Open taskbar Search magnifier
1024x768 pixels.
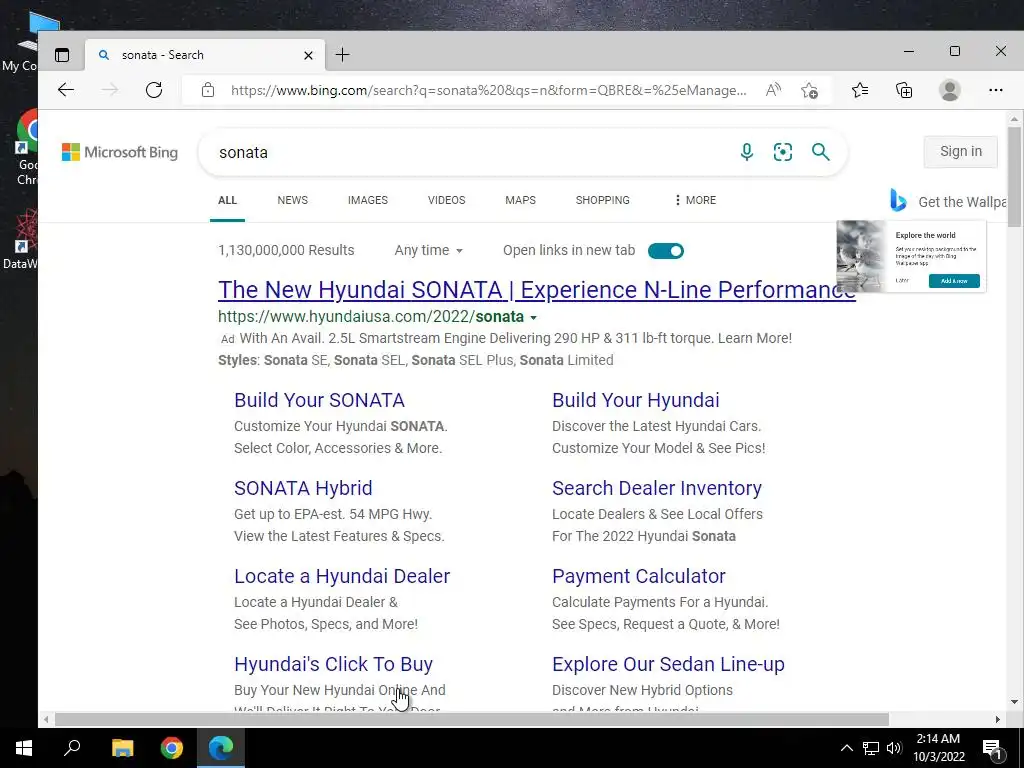pyautogui.click(x=72, y=748)
